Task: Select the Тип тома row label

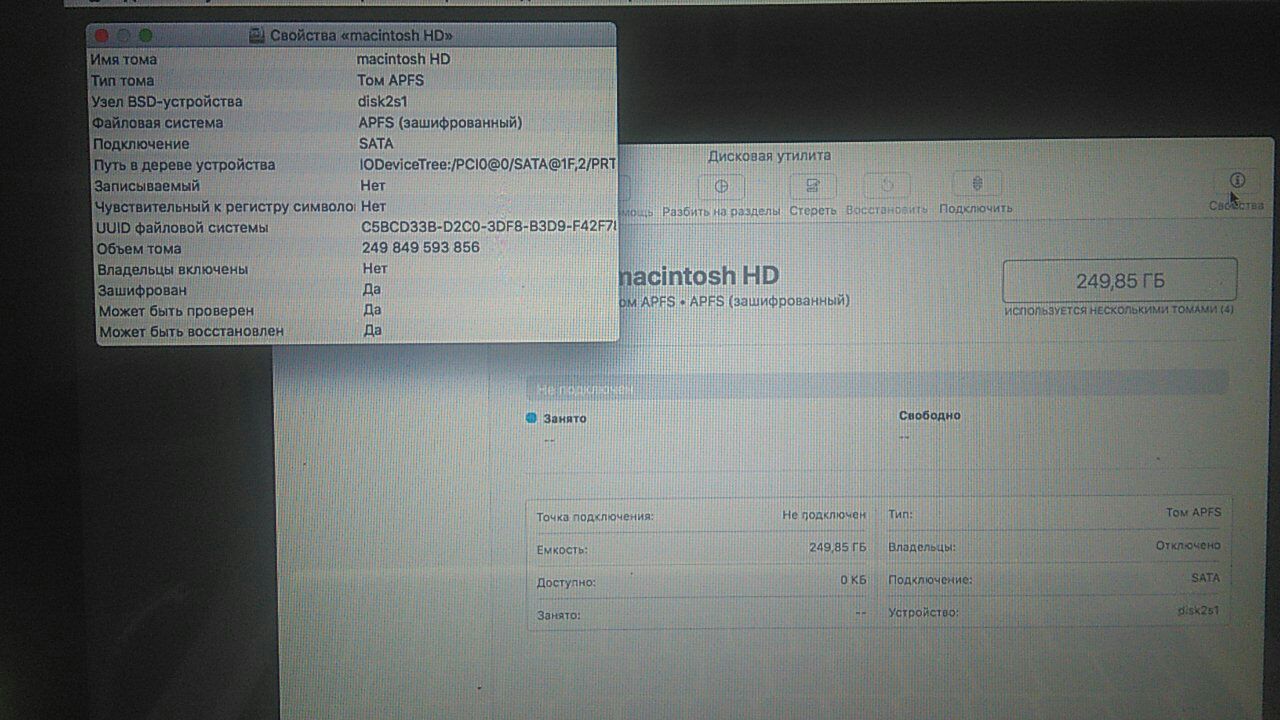Action: 123,80
